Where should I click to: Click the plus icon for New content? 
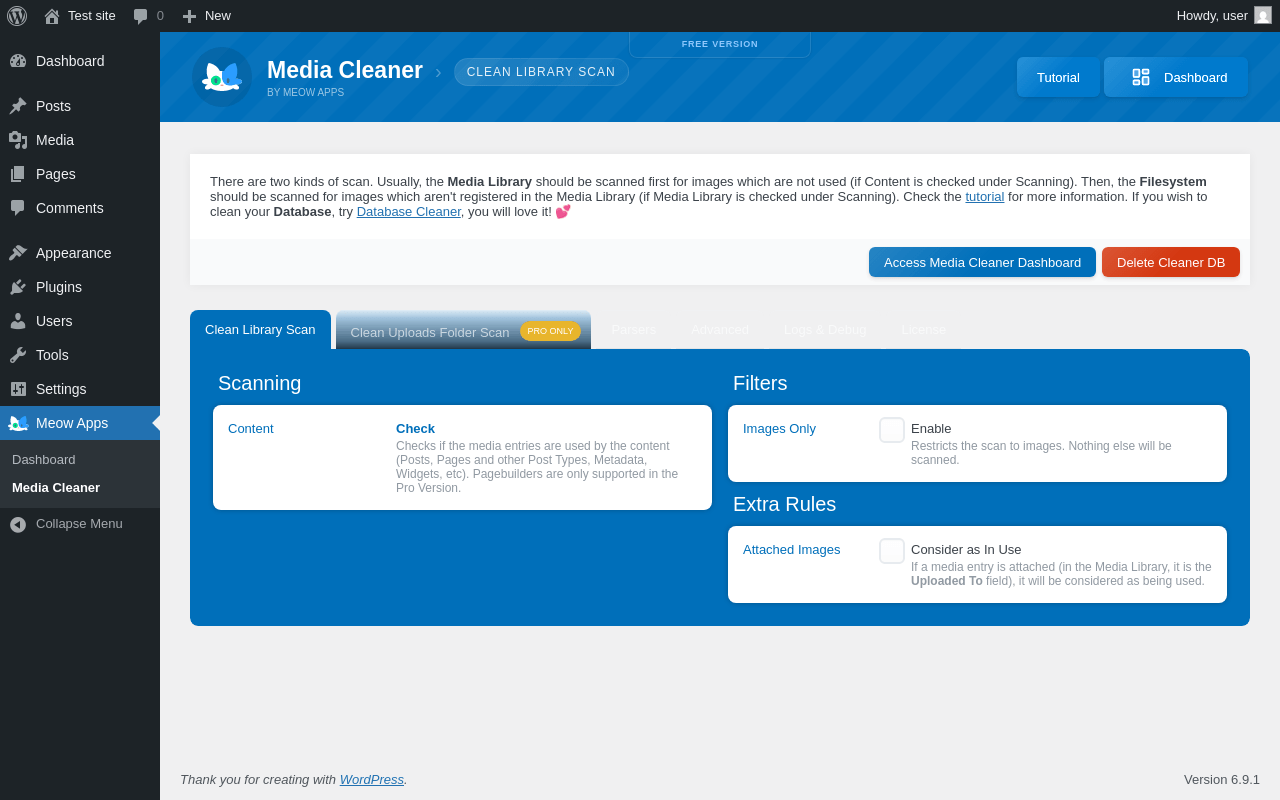click(x=189, y=16)
